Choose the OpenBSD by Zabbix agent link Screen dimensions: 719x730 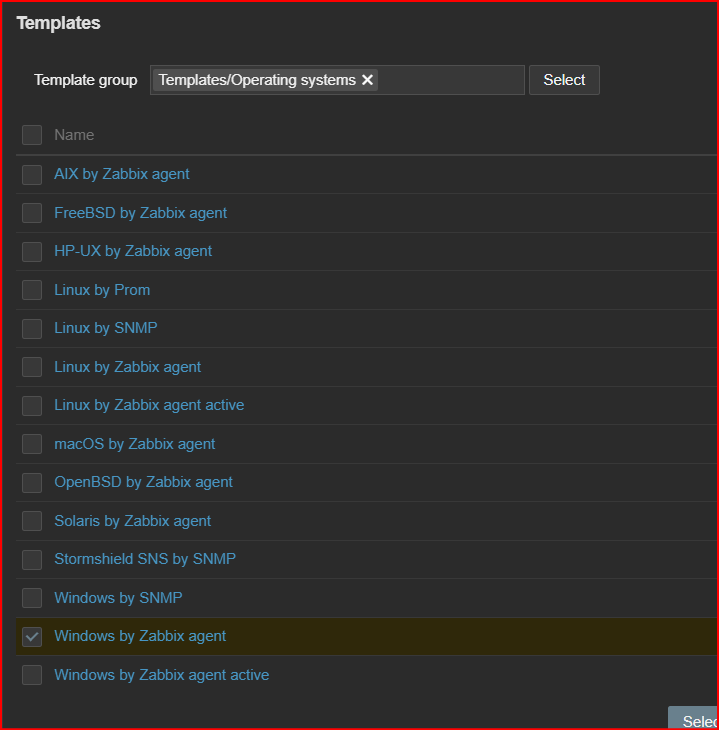click(143, 482)
